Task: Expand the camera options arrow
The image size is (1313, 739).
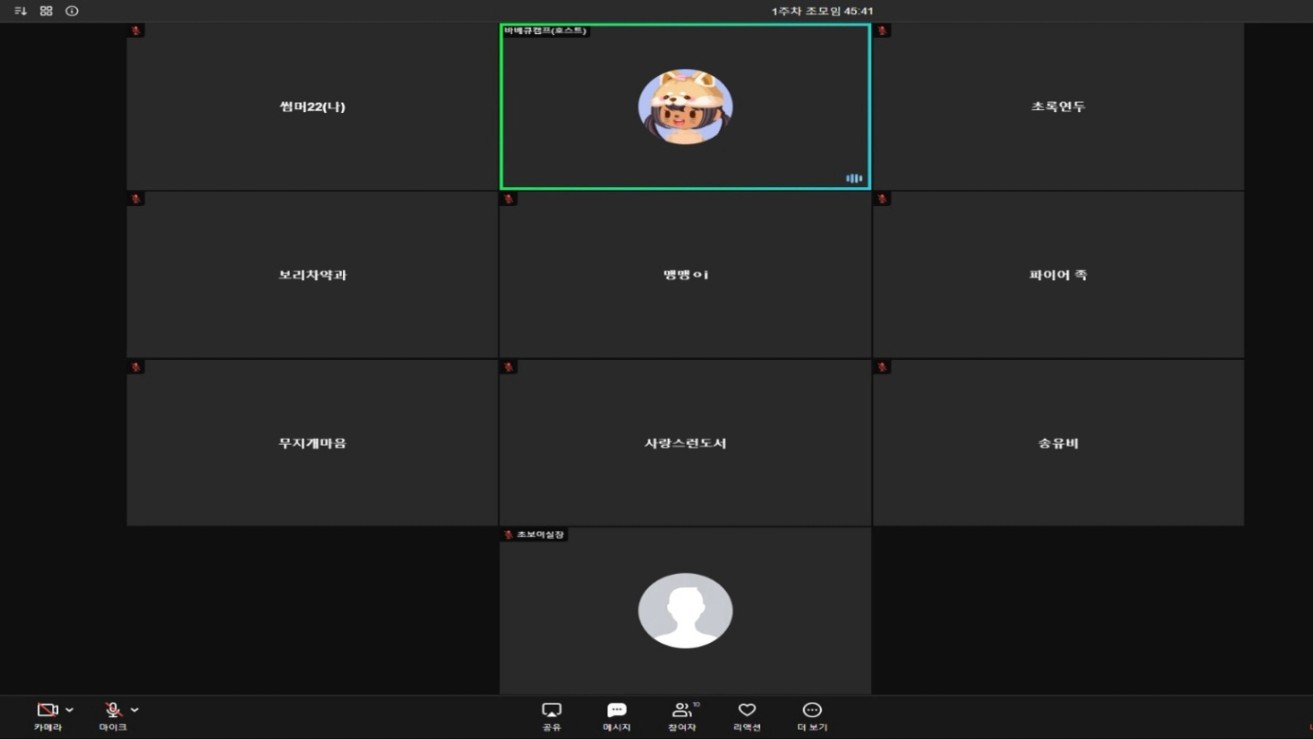Action: tap(70, 710)
